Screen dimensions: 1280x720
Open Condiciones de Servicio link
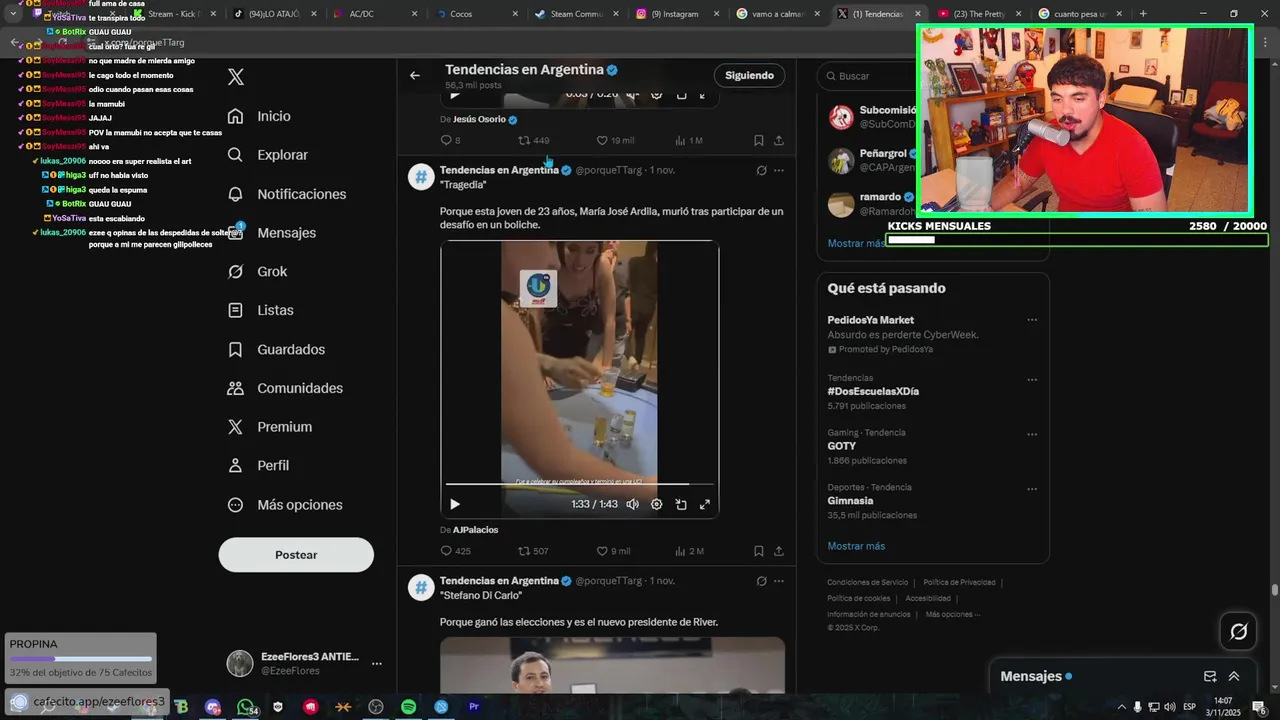pos(867,583)
